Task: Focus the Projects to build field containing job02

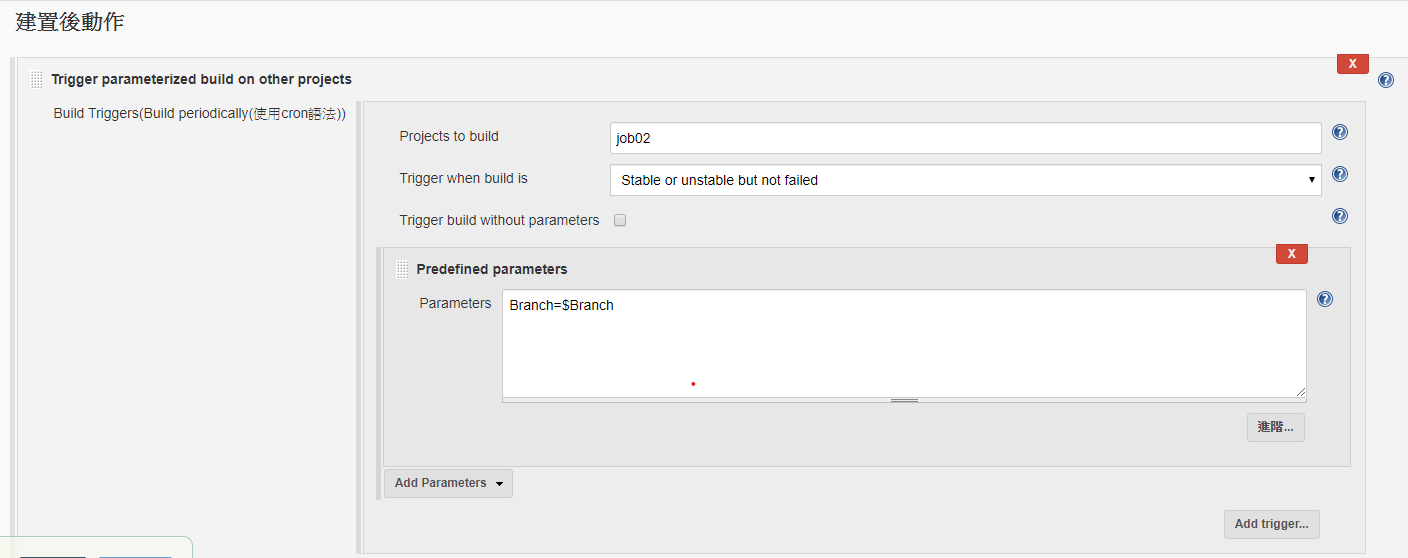Action: pyautogui.click(x=965, y=138)
